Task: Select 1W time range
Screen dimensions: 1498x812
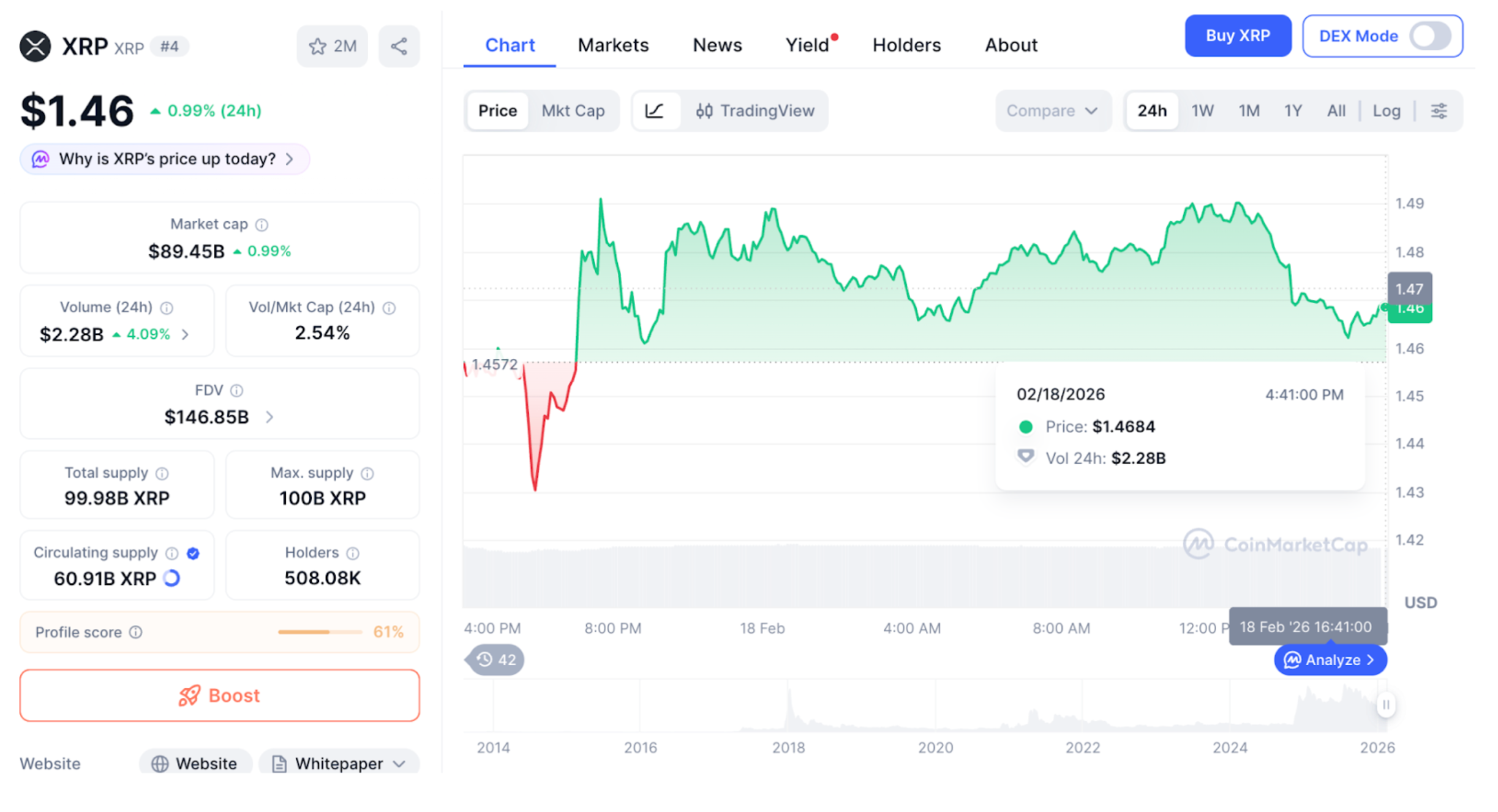Action: coord(1202,111)
